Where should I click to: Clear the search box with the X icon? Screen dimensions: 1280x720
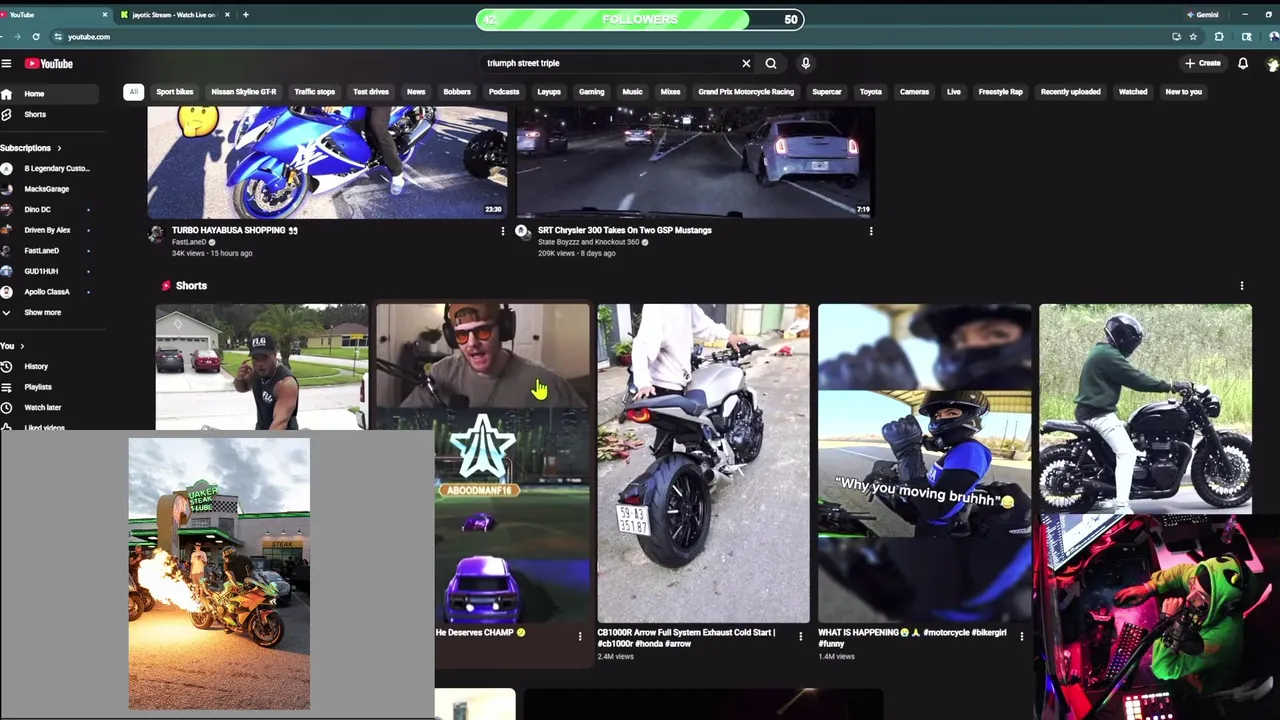click(746, 63)
